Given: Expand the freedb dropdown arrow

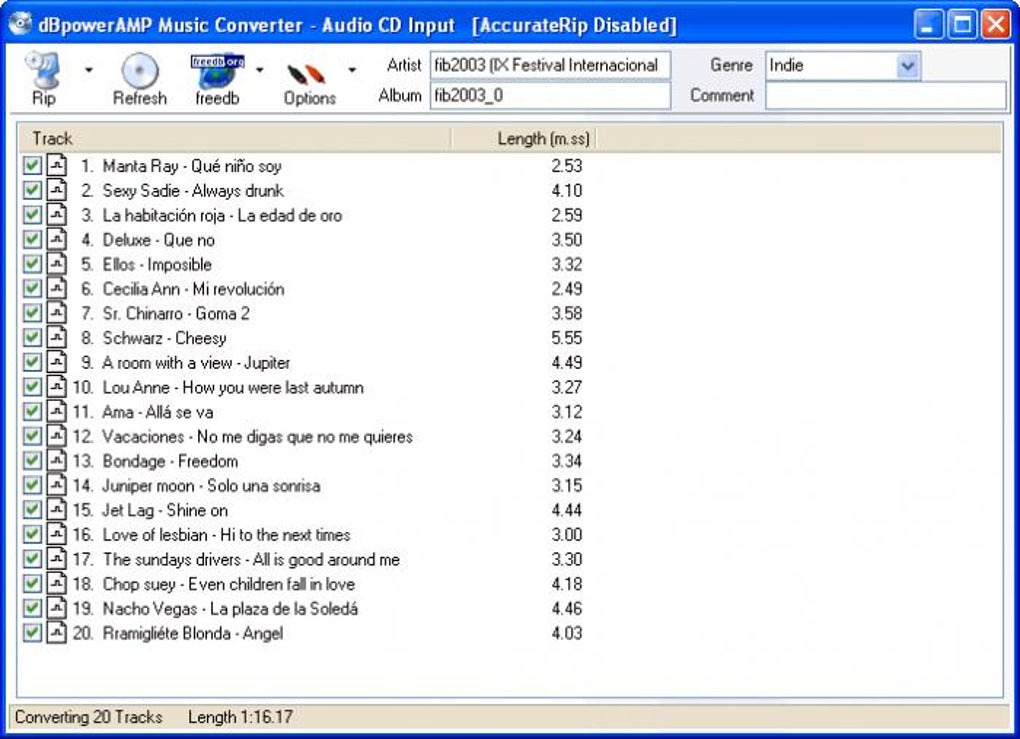Looking at the screenshot, I should (x=259, y=70).
